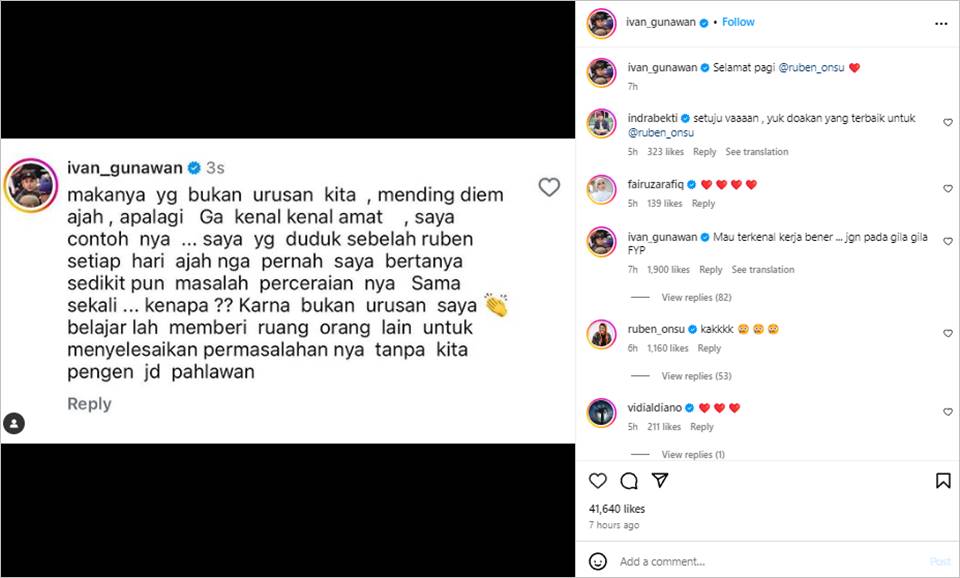960x578 pixels.
Task: Like indrabekti's comment
Action: coord(948,122)
